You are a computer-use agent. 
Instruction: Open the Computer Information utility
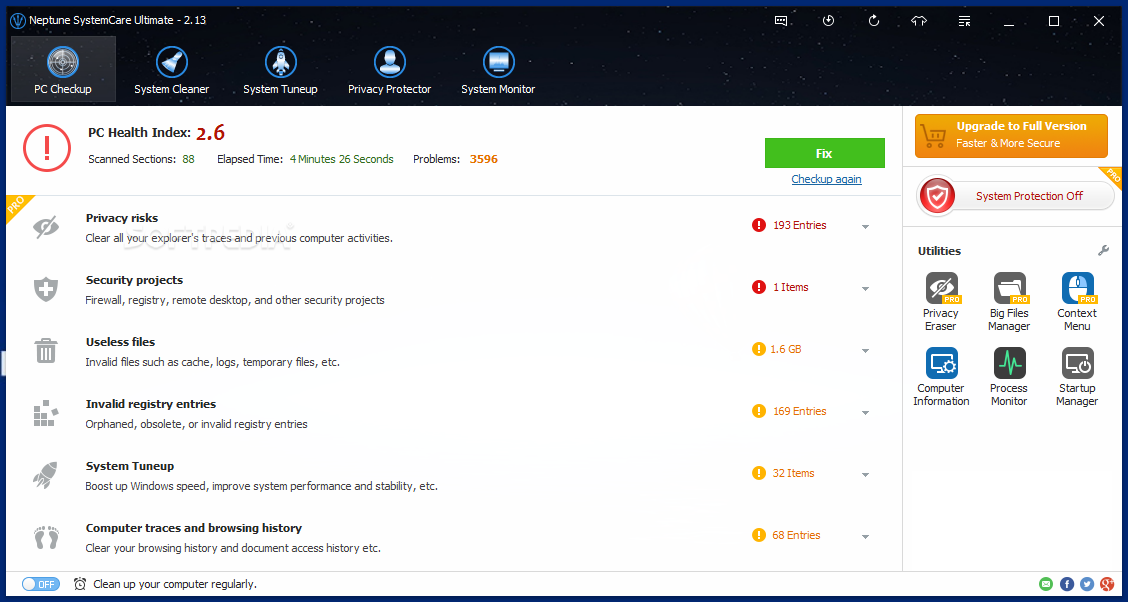coord(941,377)
